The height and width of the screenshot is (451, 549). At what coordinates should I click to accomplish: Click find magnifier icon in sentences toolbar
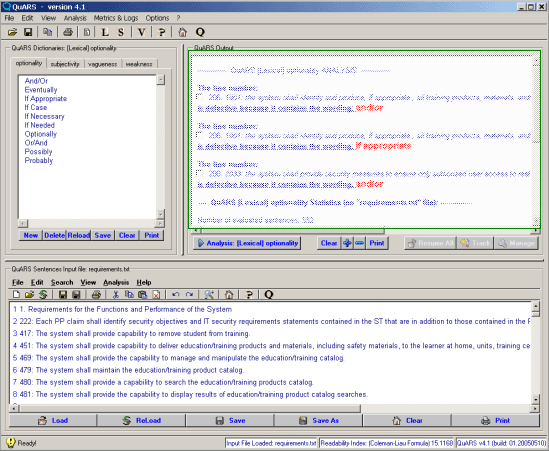tap(209, 295)
